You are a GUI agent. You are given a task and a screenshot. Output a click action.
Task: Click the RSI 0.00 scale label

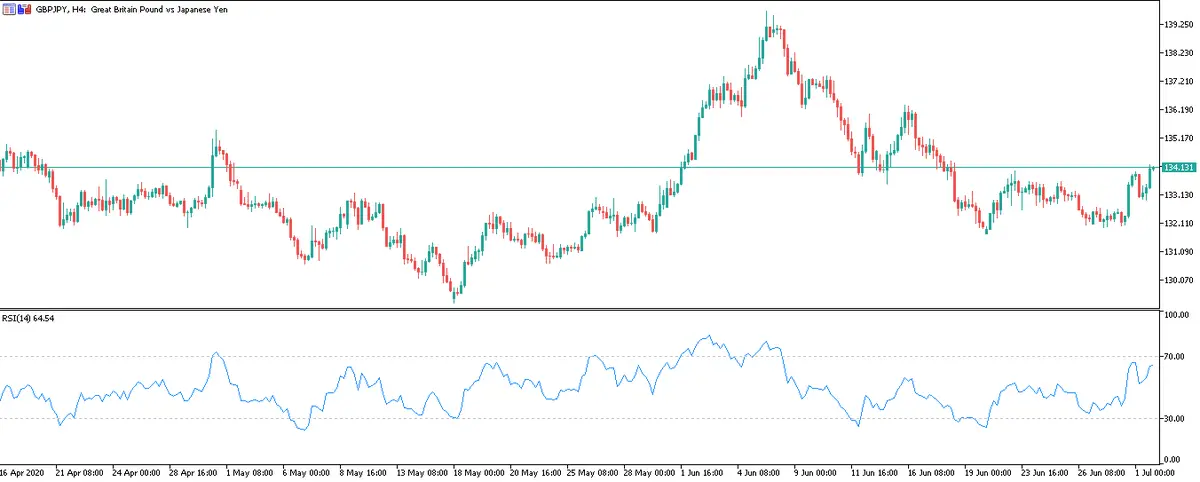[1172, 457]
